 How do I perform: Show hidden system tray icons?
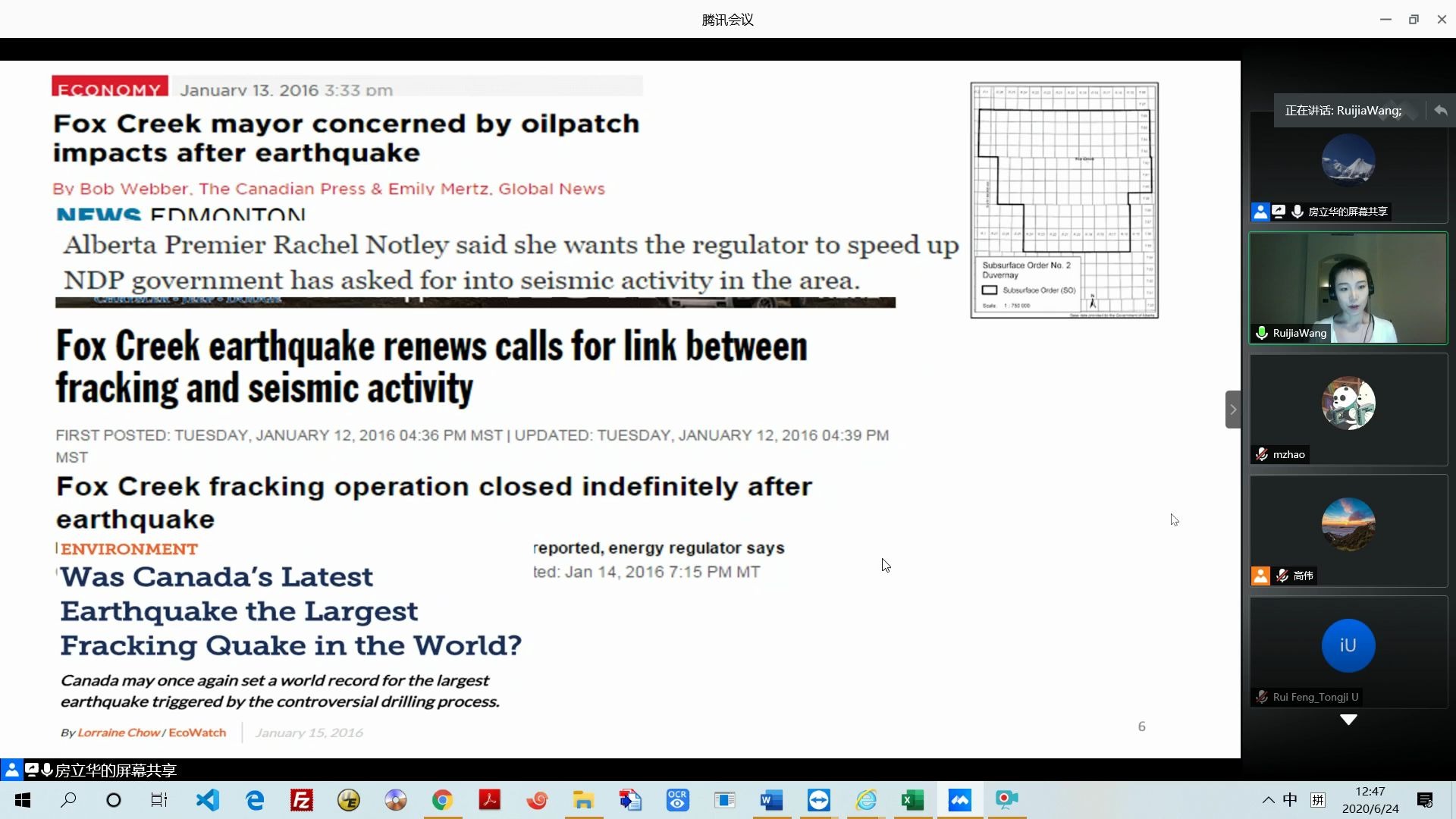click(1268, 800)
